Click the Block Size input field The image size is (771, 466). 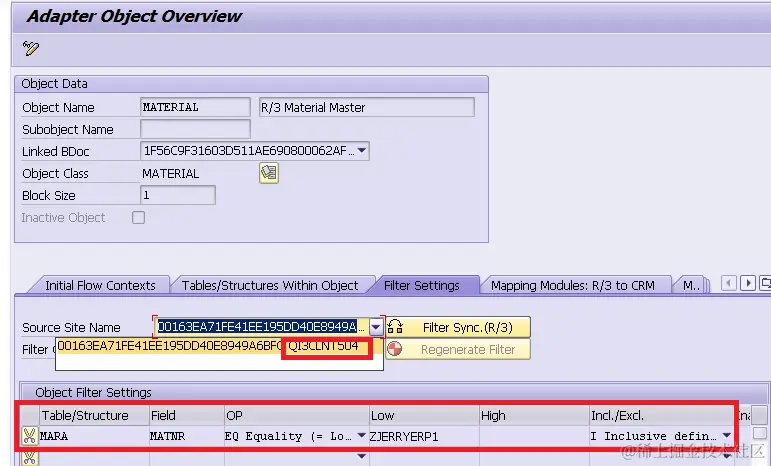(178, 195)
